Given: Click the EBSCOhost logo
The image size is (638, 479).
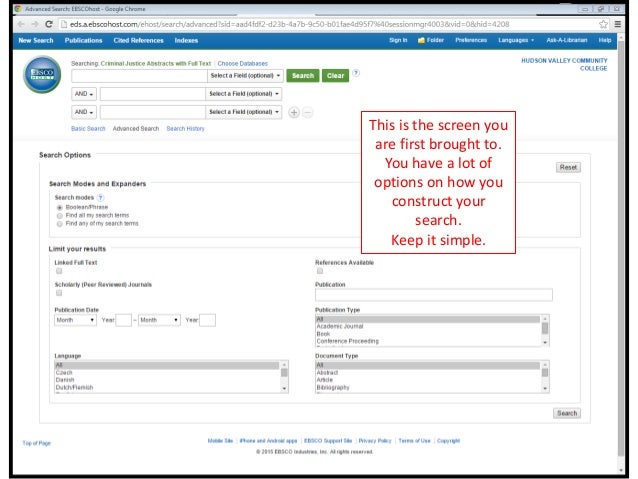Looking at the screenshot, I should tap(42, 74).
